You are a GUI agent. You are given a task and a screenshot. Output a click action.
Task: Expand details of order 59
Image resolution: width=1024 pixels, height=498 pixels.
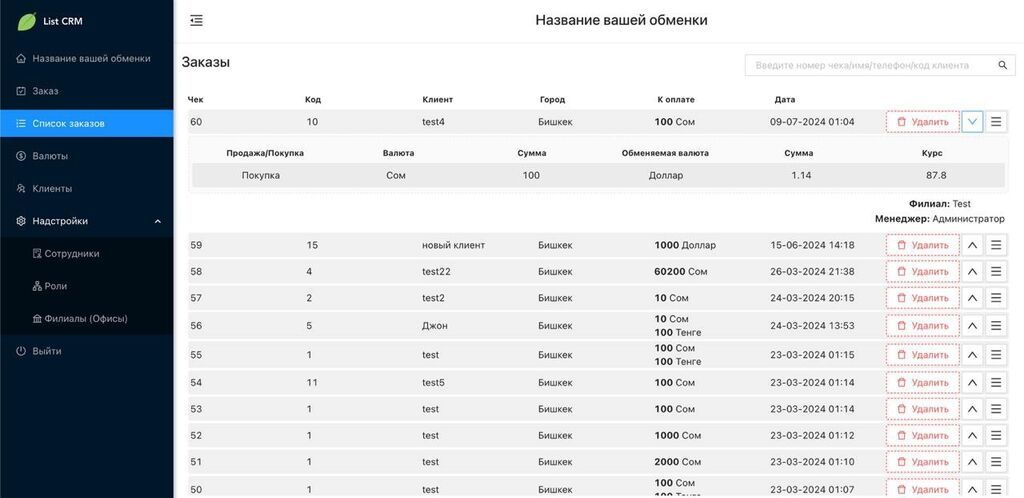coord(972,245)
